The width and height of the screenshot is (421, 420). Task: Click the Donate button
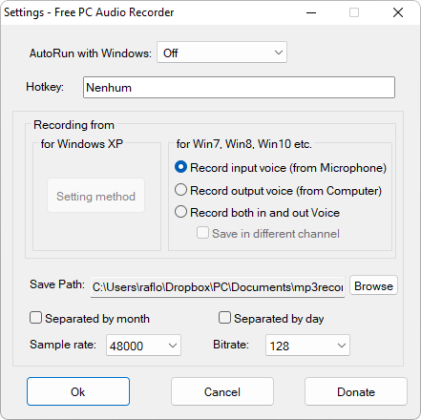[356, 392]
